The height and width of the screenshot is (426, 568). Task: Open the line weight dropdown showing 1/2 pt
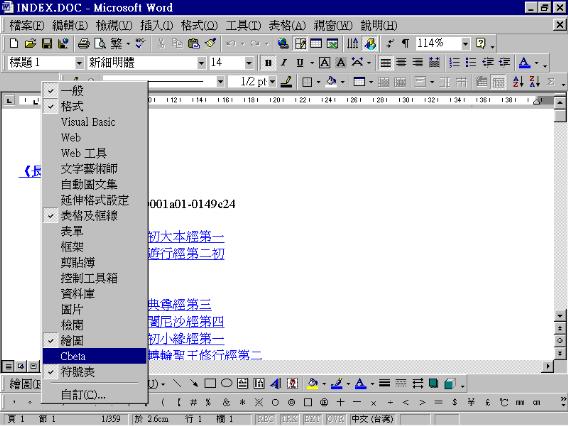pos(272,82)
